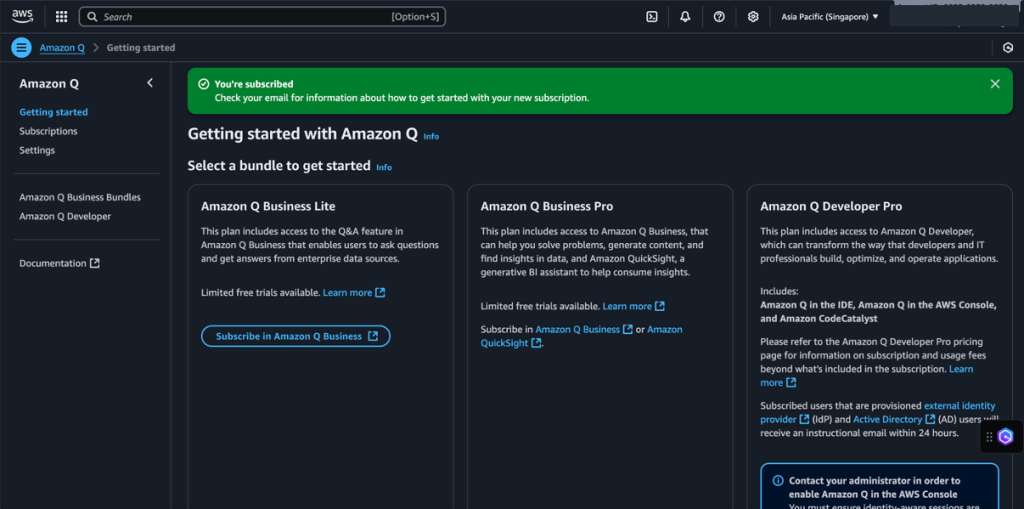
Task: Launch the CloudShell terminal icon
Action: pyautogui.click(x=651, y=17)
